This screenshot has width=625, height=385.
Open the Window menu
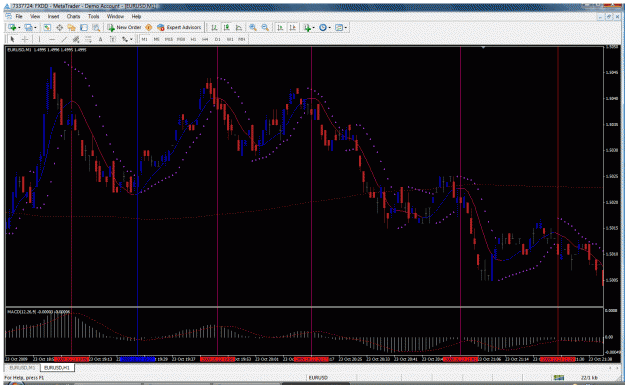[115, 16]
